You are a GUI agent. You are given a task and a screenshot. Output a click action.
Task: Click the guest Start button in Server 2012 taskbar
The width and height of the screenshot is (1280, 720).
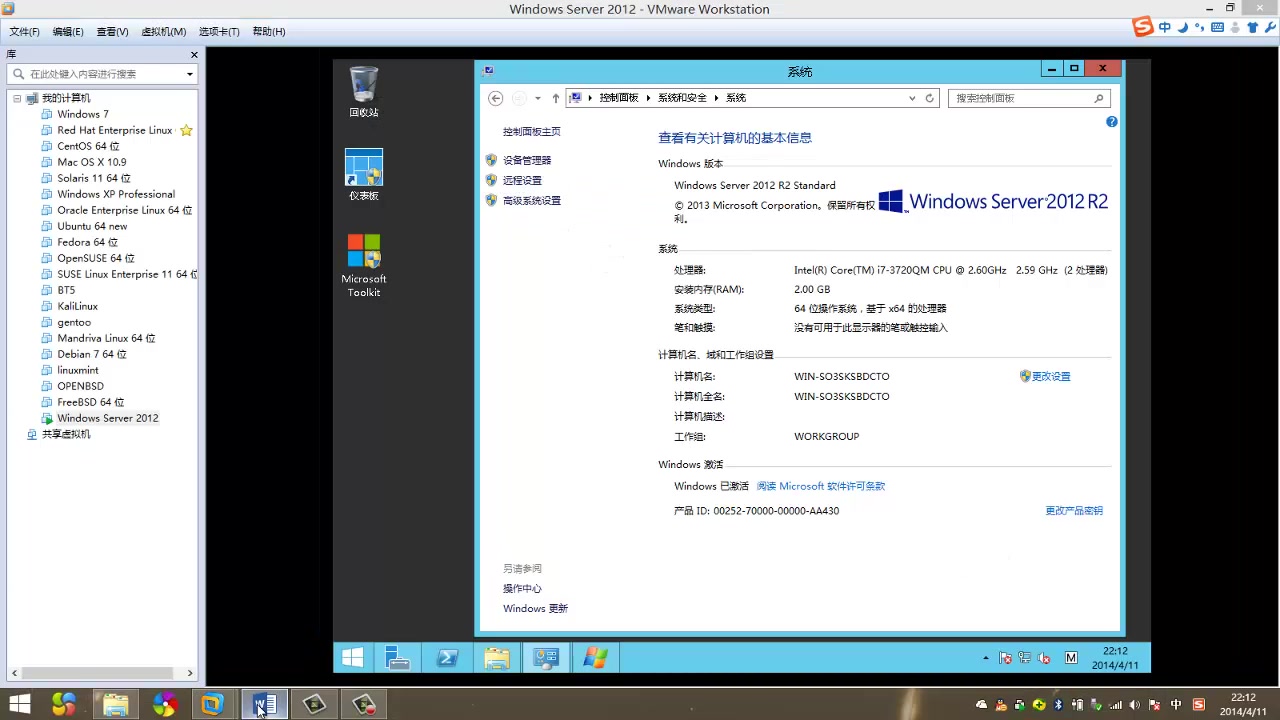[x=352, y=658]
